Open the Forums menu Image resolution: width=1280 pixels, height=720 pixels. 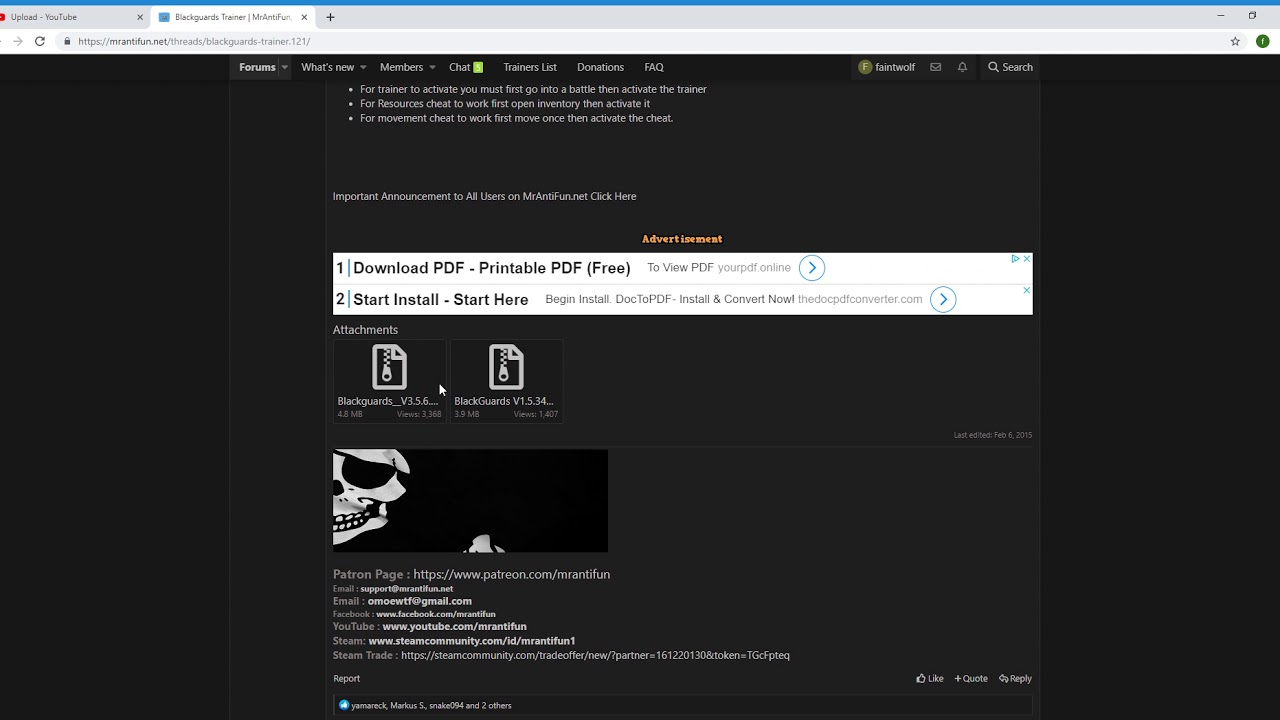257,67
